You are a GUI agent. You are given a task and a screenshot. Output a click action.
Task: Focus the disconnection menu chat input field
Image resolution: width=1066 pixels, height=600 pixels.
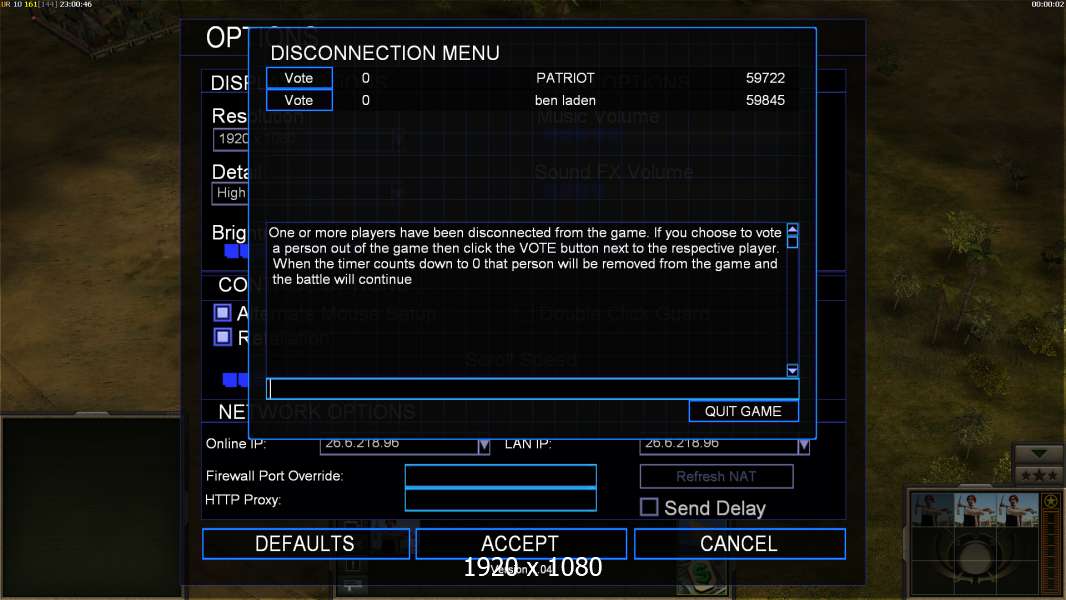pyautogui.click(x=532, y=389)
